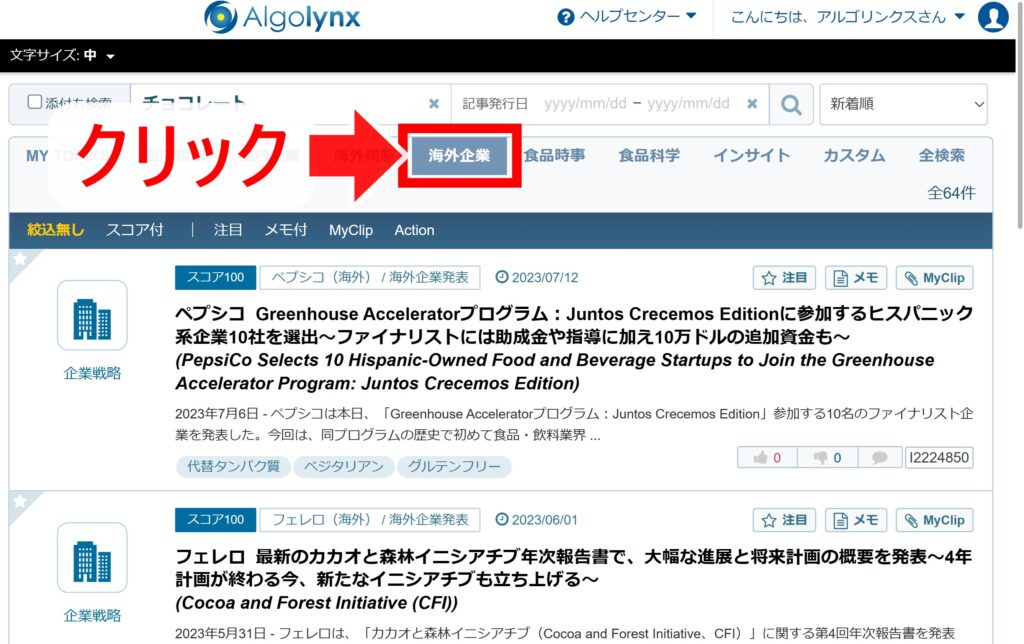The image size is (1024, 644).
Task: Select the 海外企業 tab
Action: coord(459,156)
